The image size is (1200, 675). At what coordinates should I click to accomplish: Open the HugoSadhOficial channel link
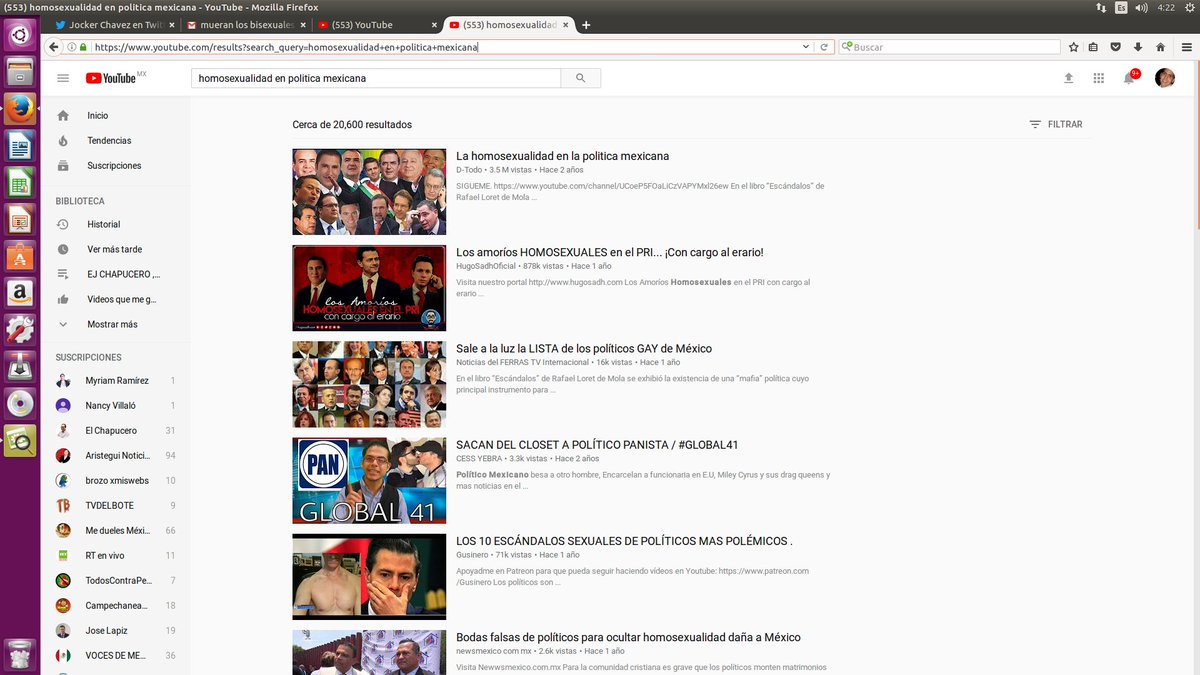486,267
